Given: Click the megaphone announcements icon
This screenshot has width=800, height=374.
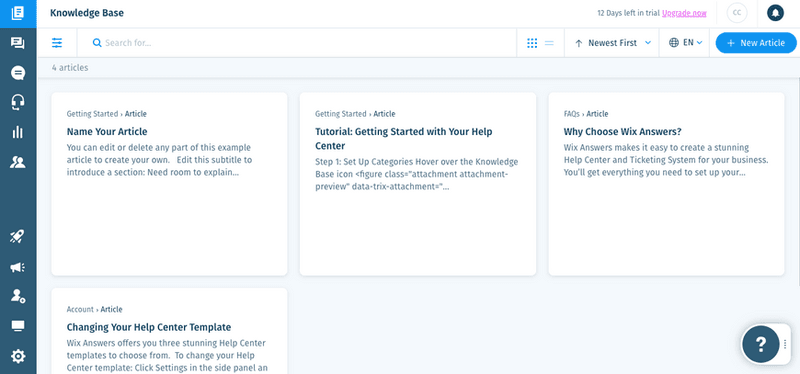Looking at the screenshot, I should coord(18,267).
